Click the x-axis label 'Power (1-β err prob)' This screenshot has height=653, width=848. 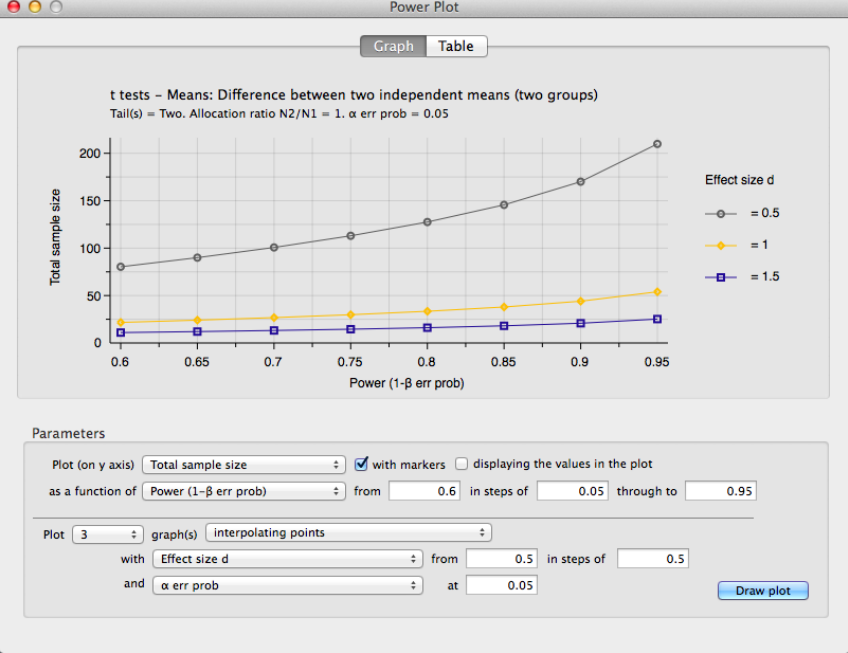coord(407,383)
